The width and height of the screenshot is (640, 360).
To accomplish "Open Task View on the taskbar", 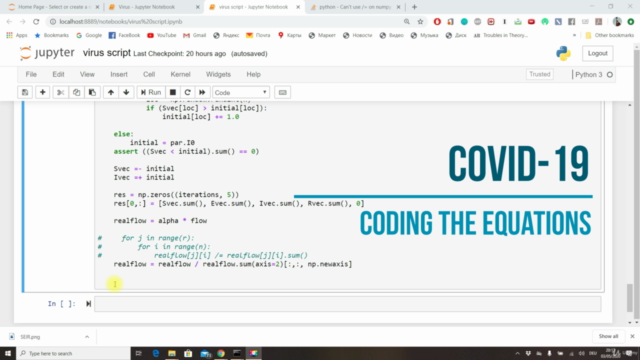I will pos(138,353).
